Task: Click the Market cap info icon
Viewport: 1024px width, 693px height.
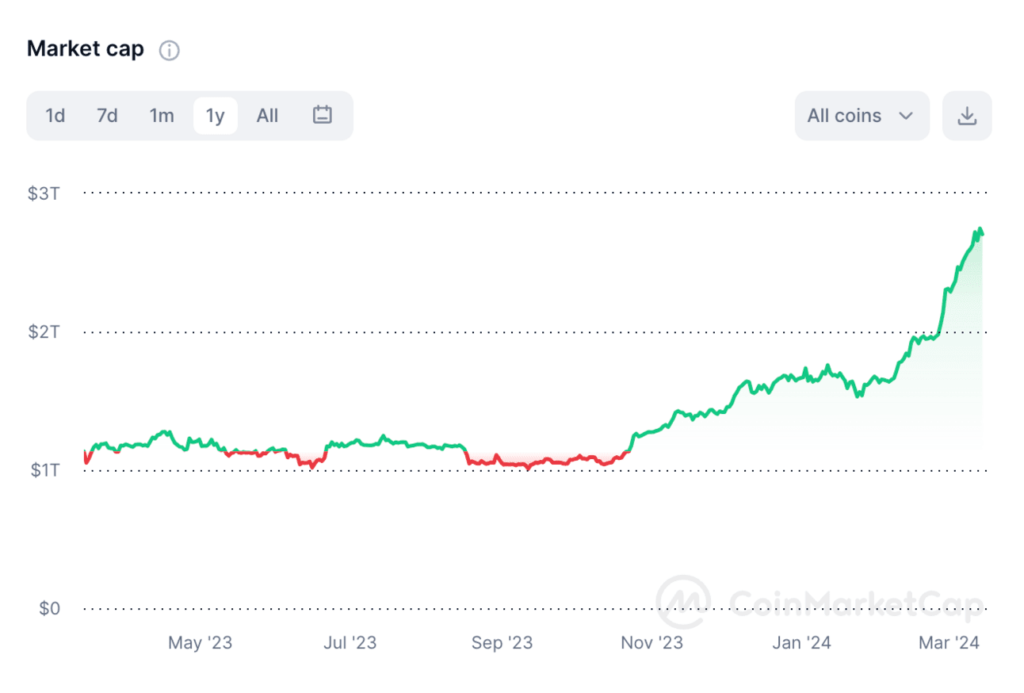Action: point(170,50)
